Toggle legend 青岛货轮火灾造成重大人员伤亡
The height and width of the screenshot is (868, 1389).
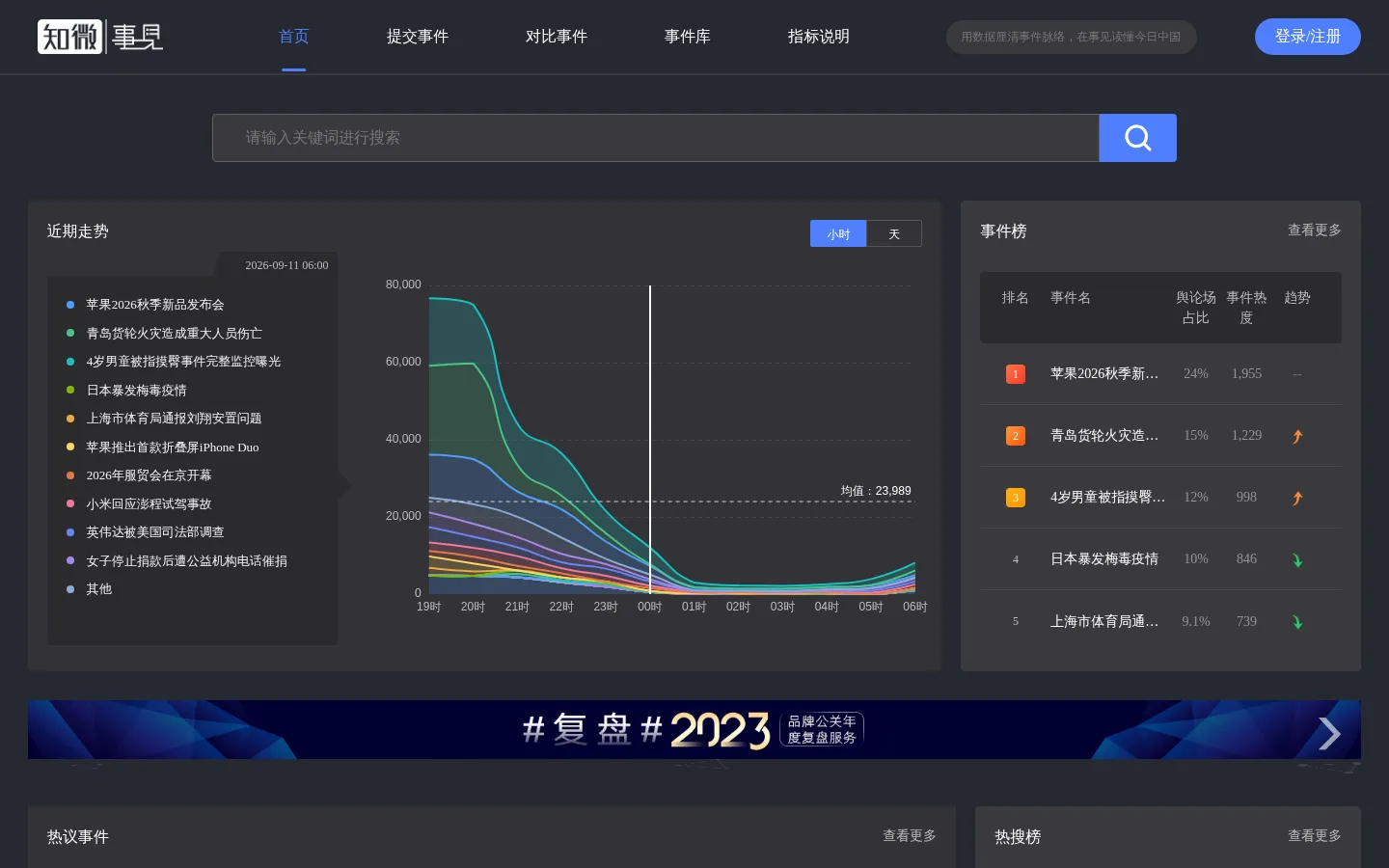[164, 333]
